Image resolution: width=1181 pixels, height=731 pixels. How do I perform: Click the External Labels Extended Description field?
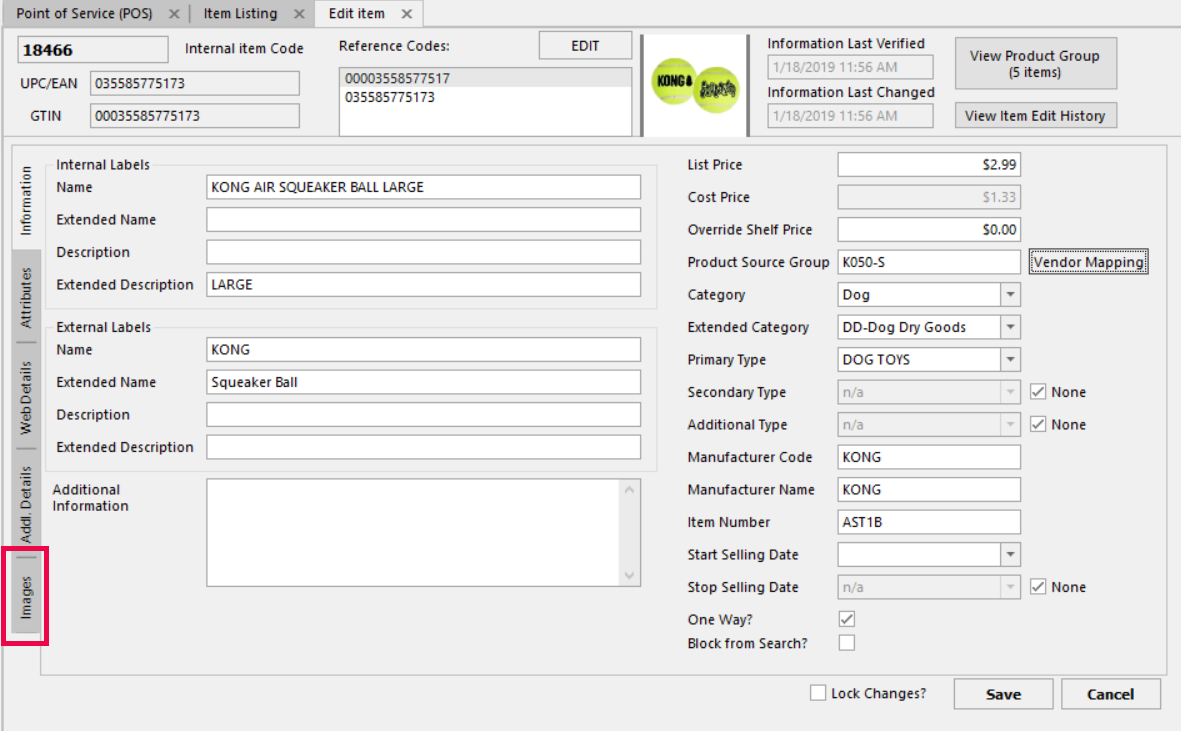(423, 446)
